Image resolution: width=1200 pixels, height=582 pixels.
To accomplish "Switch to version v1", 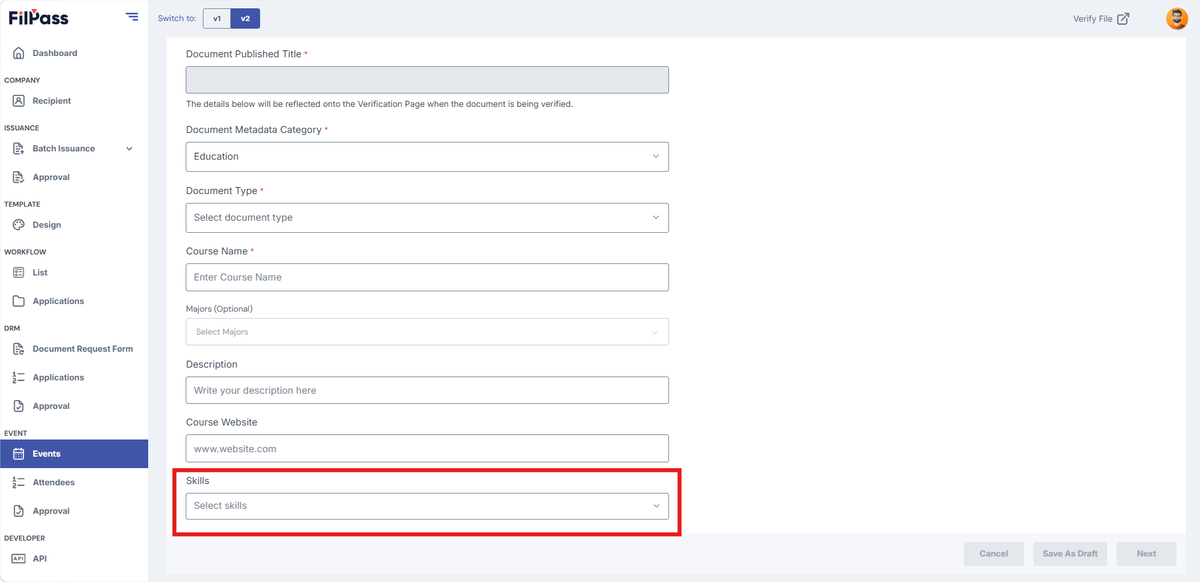I will pyautogui.click(x=217, y=18).
